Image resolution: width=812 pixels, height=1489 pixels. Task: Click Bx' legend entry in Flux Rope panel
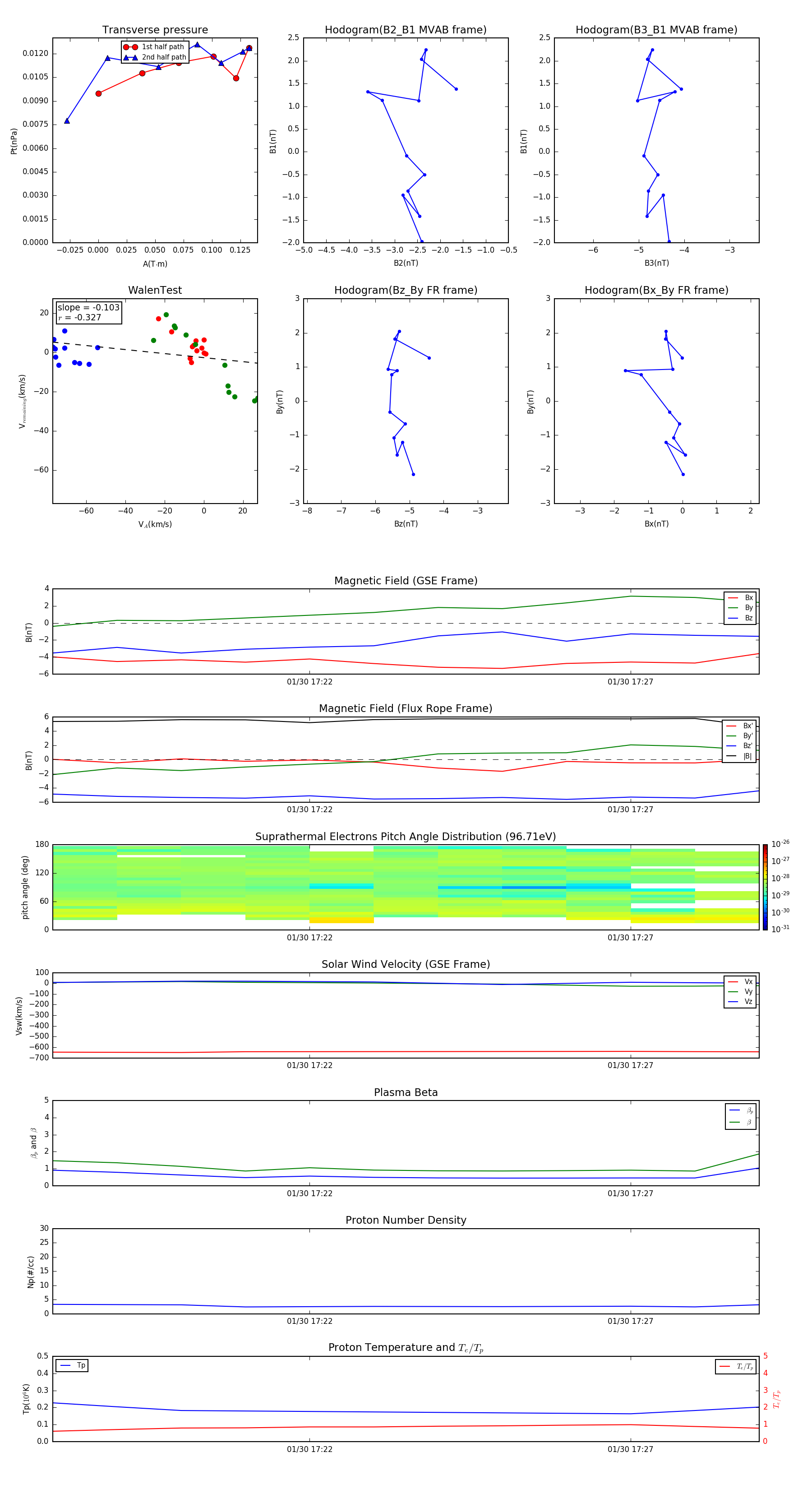tap(739, 726)
